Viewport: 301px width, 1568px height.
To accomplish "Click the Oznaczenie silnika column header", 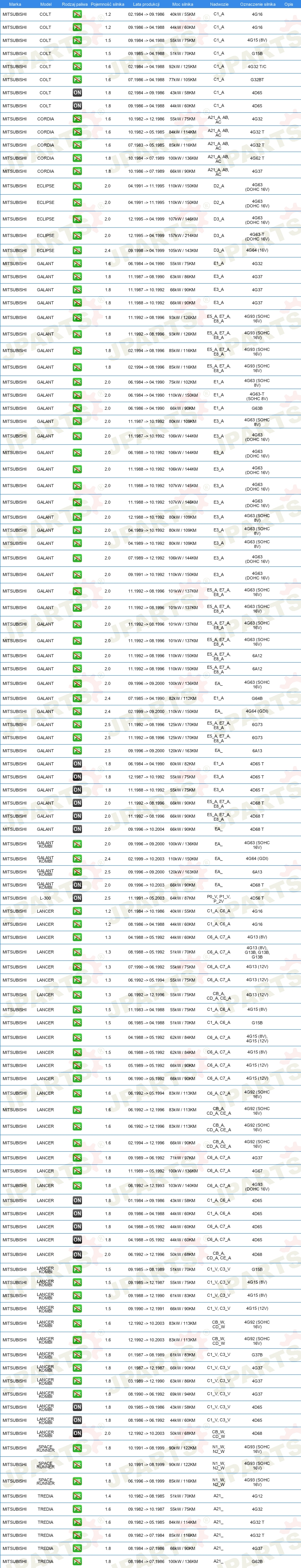I will coord(257,4).
